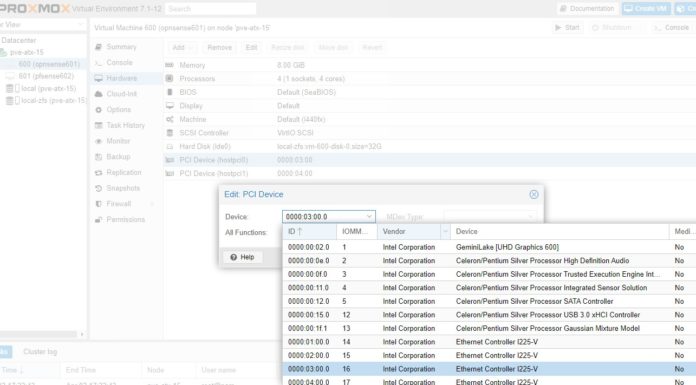Screen dimensions: 696x385
Task: Open the Firewall section
Action: [x=118, y=204]
